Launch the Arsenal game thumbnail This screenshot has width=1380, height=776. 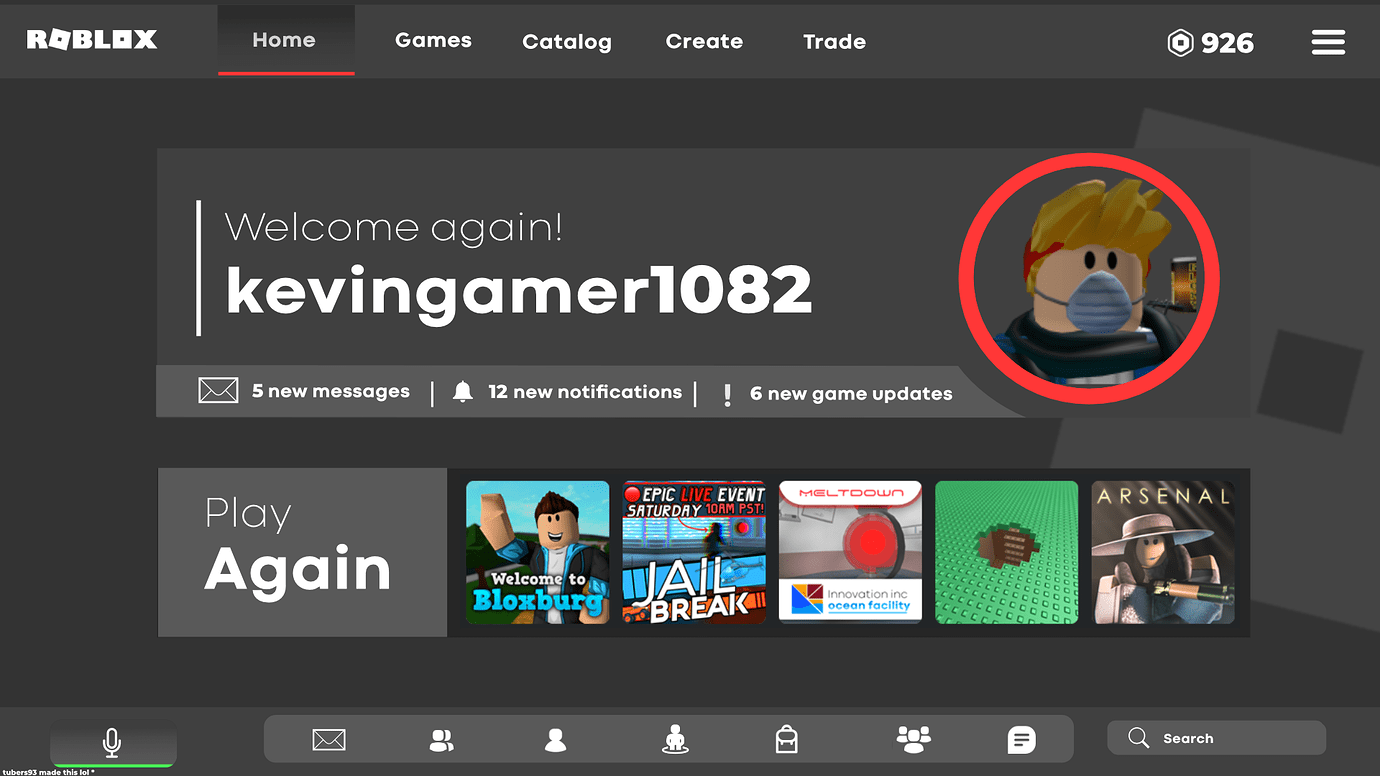[1163, 552]
